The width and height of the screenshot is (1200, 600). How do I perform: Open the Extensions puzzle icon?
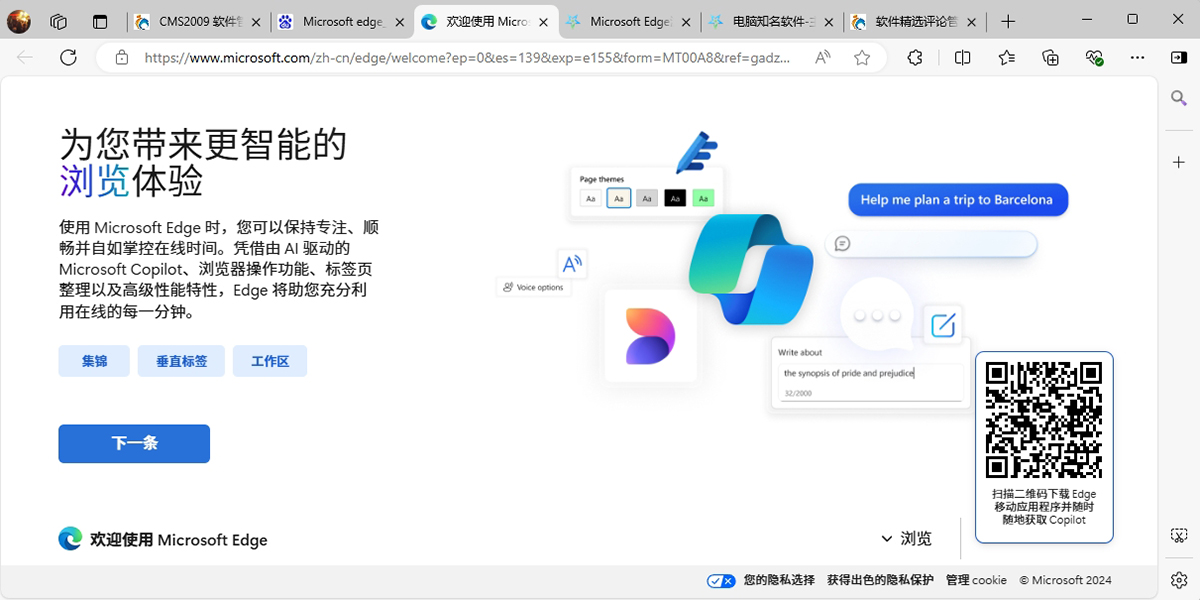915,58
